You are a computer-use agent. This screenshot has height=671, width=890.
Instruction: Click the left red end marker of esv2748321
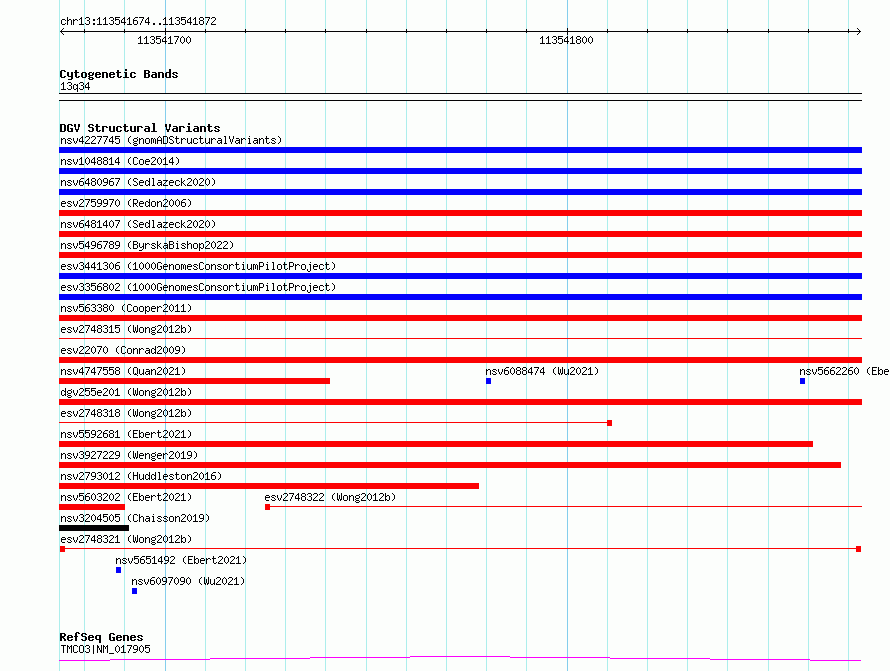point(62,549)
